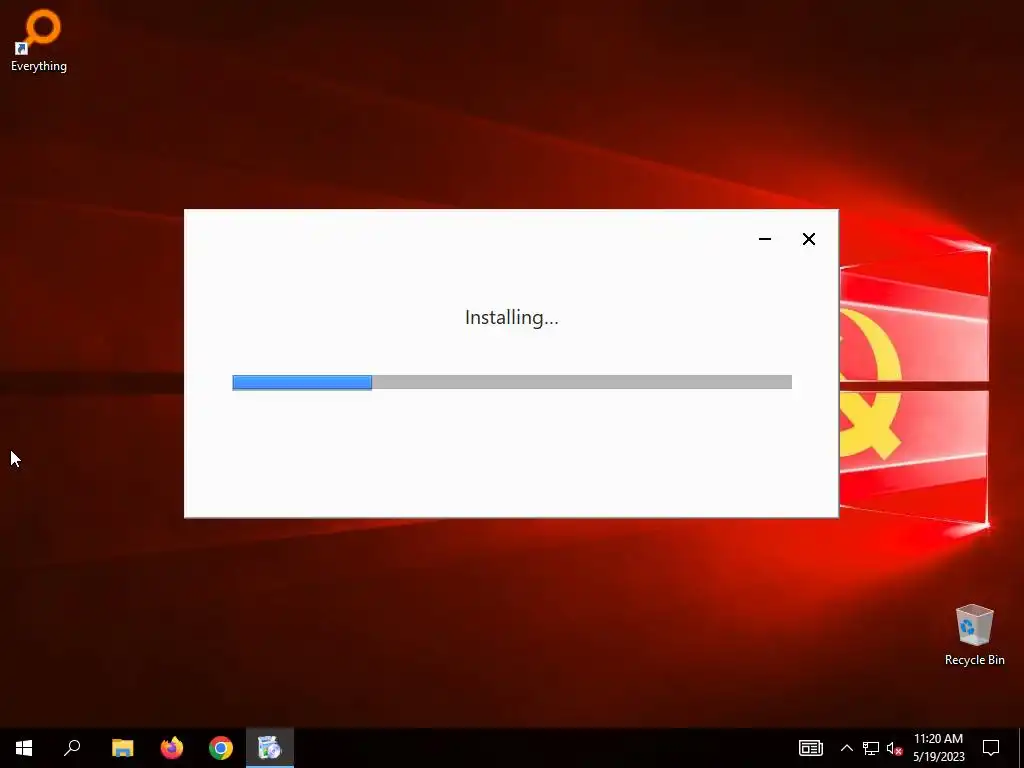
Task: Launch Google Chrome from the taskbar
Action: [221, 748]
